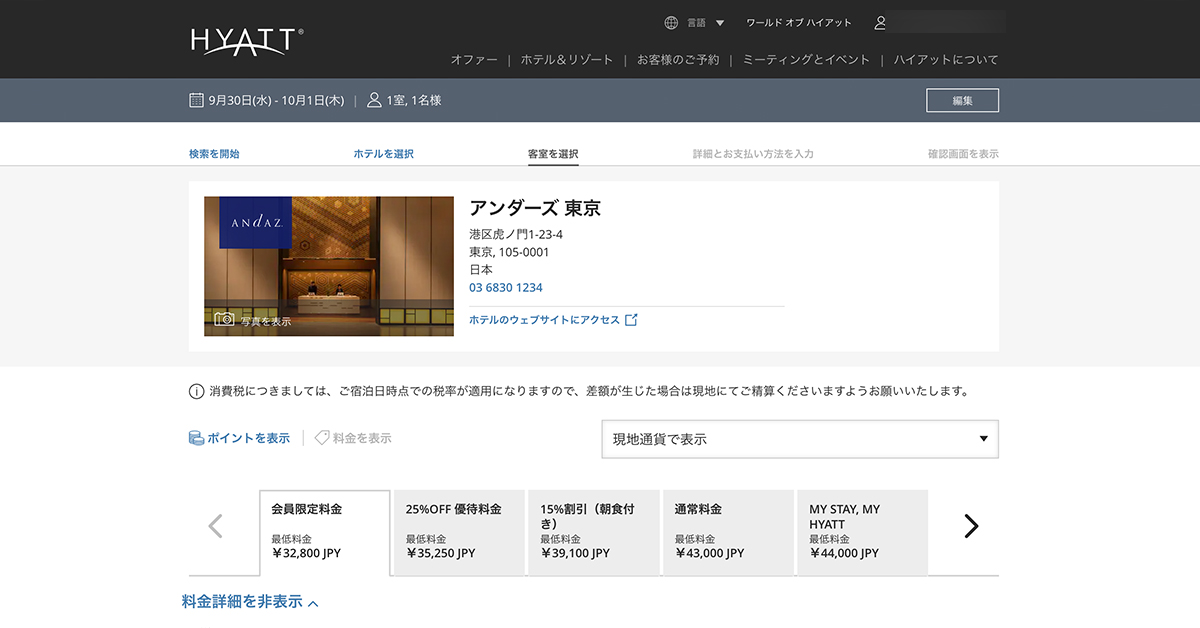Select the 25%OFF 優待料金 rate tab
The image size is (1200, 628).
click(x=459, y=532)
